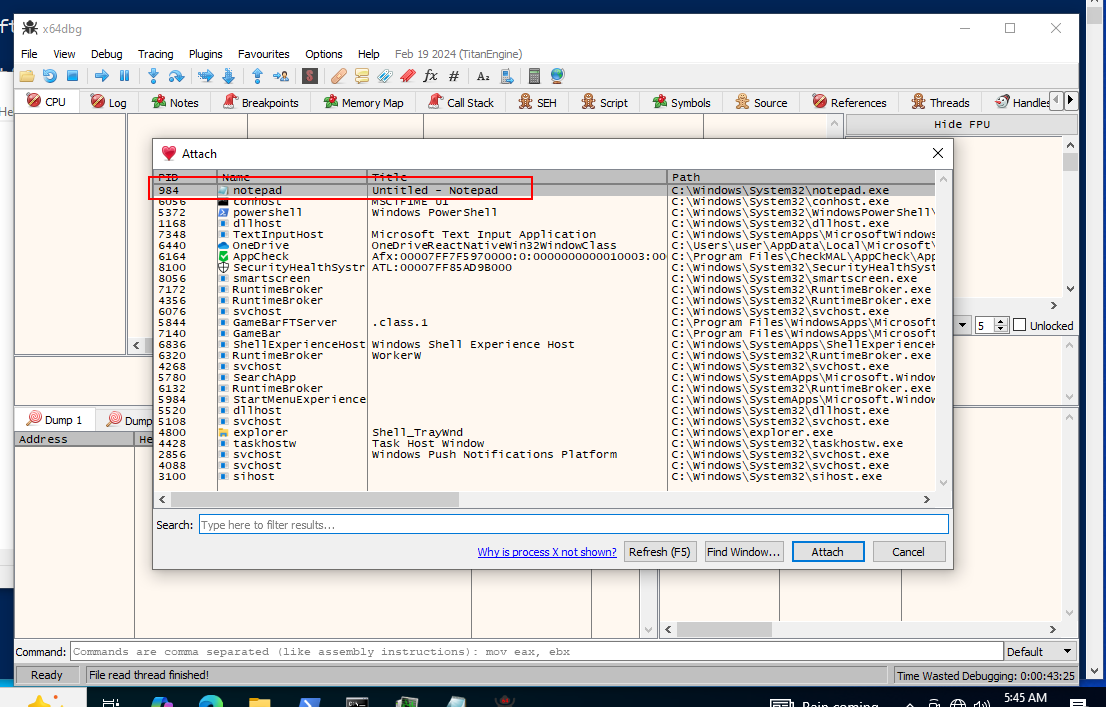Open the dropdown left of value 5
The image size is (1106, 707).
tap(962, 325)
